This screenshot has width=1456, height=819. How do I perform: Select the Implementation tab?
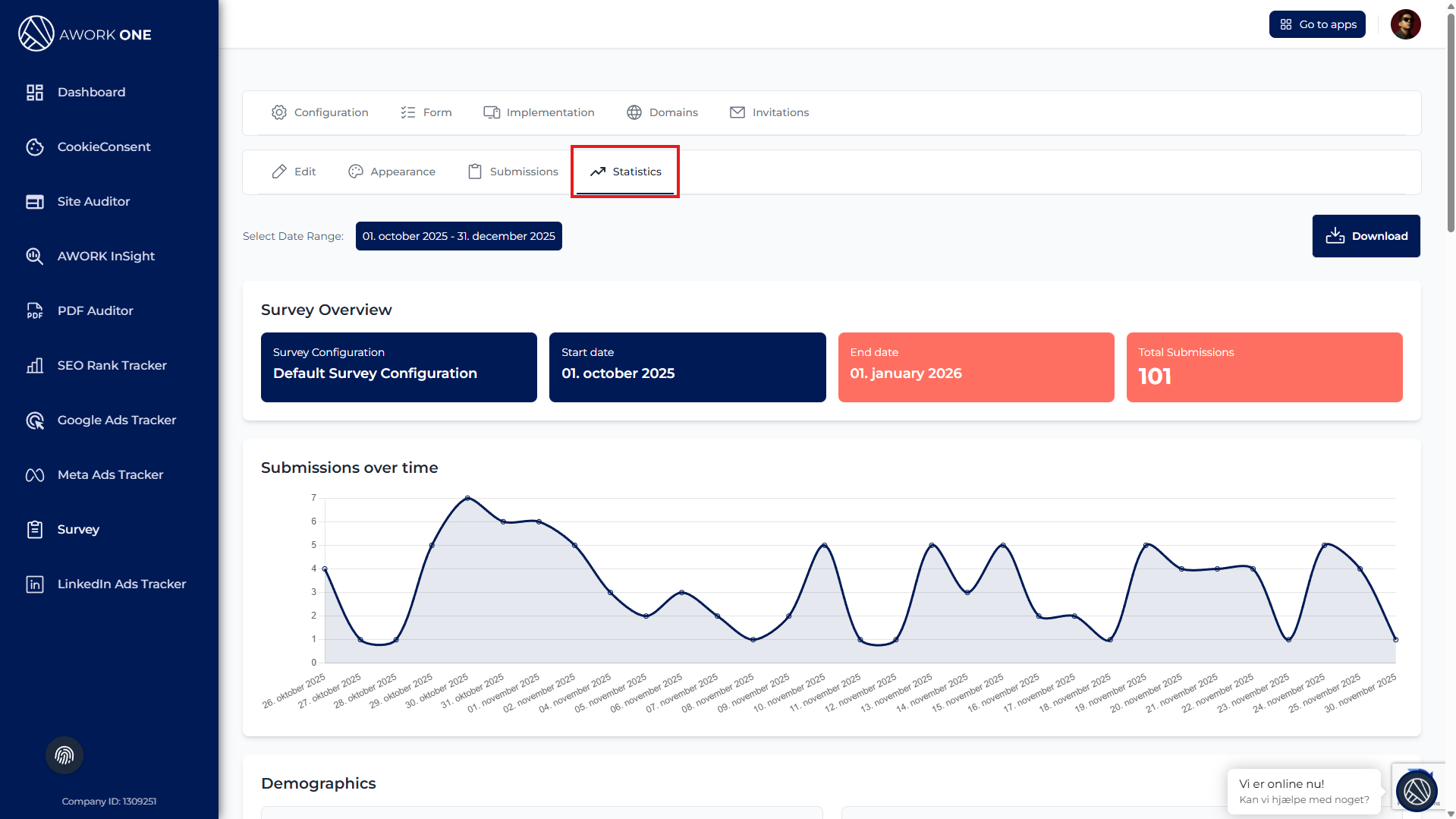pos(539,112)
